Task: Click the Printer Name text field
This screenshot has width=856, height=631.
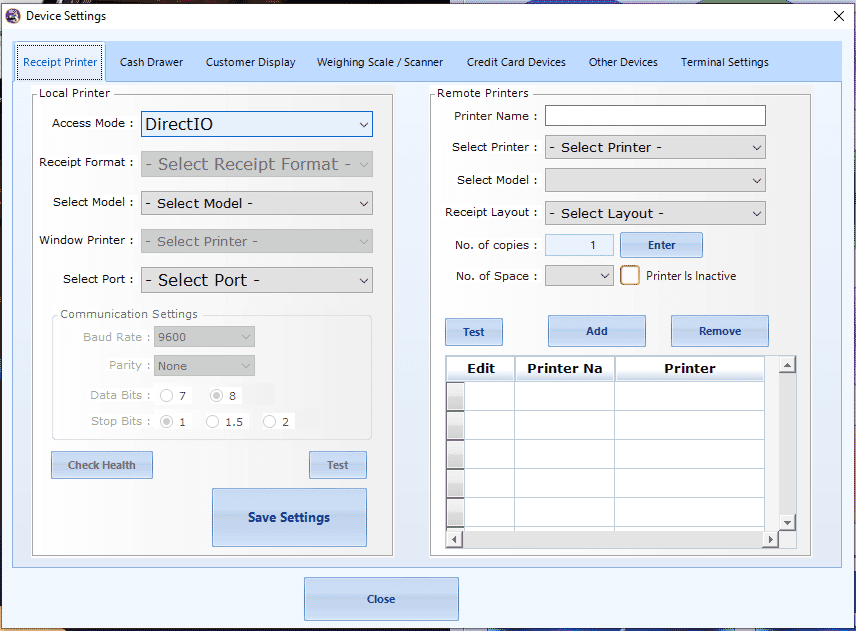Action: (x=655, y=116)
